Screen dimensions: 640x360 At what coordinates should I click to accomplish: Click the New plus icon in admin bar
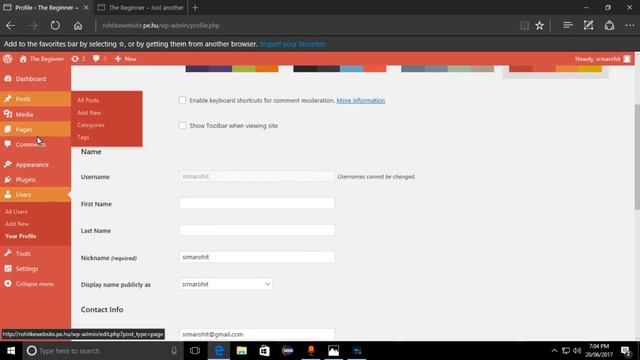[118, 59]
